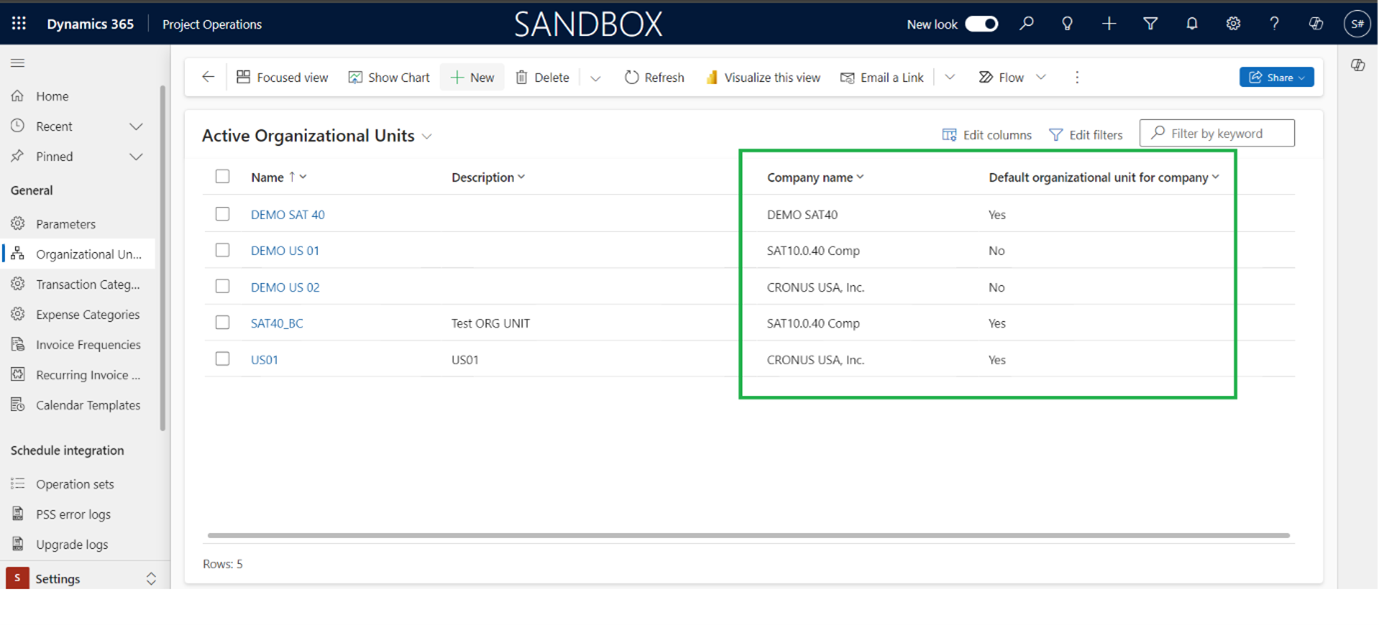Screen dimensions: 1379x625
Task: Open the Copilot icon in top bar
Action: point(1316,24)
